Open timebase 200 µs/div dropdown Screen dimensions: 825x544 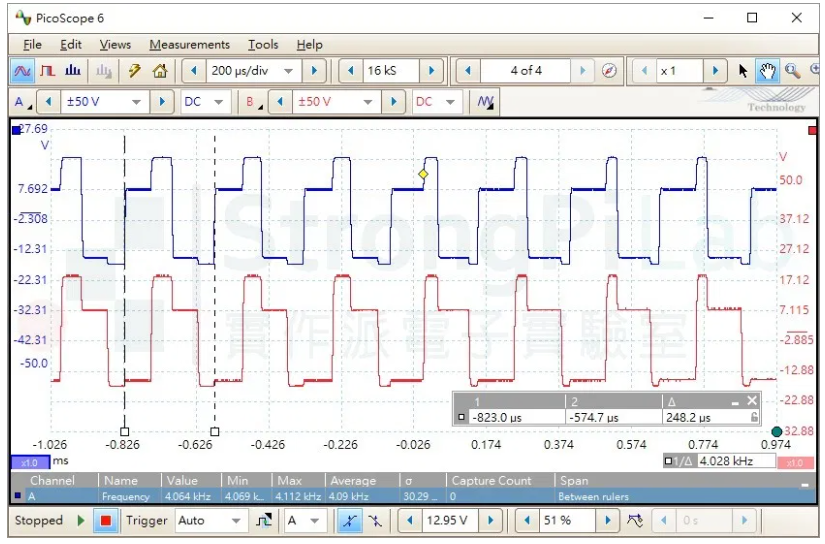pyautogui.click(x=288, y=70)
